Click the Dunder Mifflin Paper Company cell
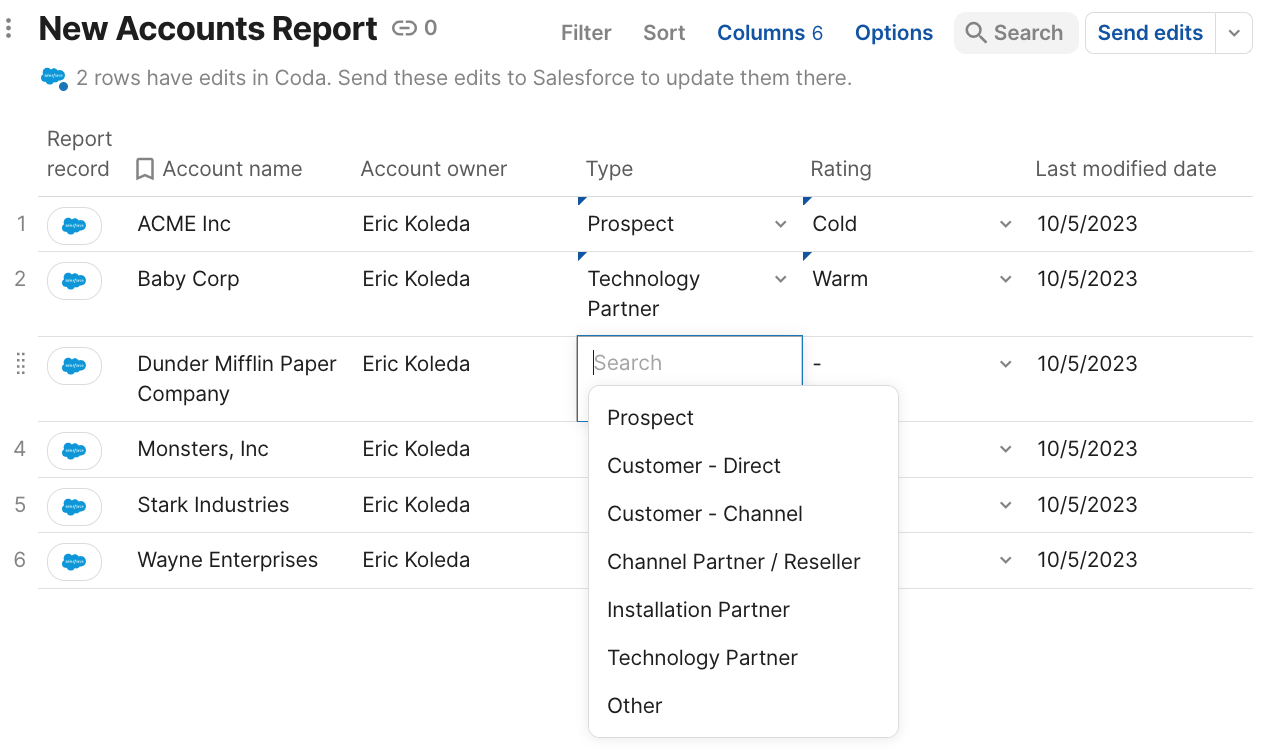Viewport: 1266px width, 755px height. pyautogui.click(x=237, y=379)
